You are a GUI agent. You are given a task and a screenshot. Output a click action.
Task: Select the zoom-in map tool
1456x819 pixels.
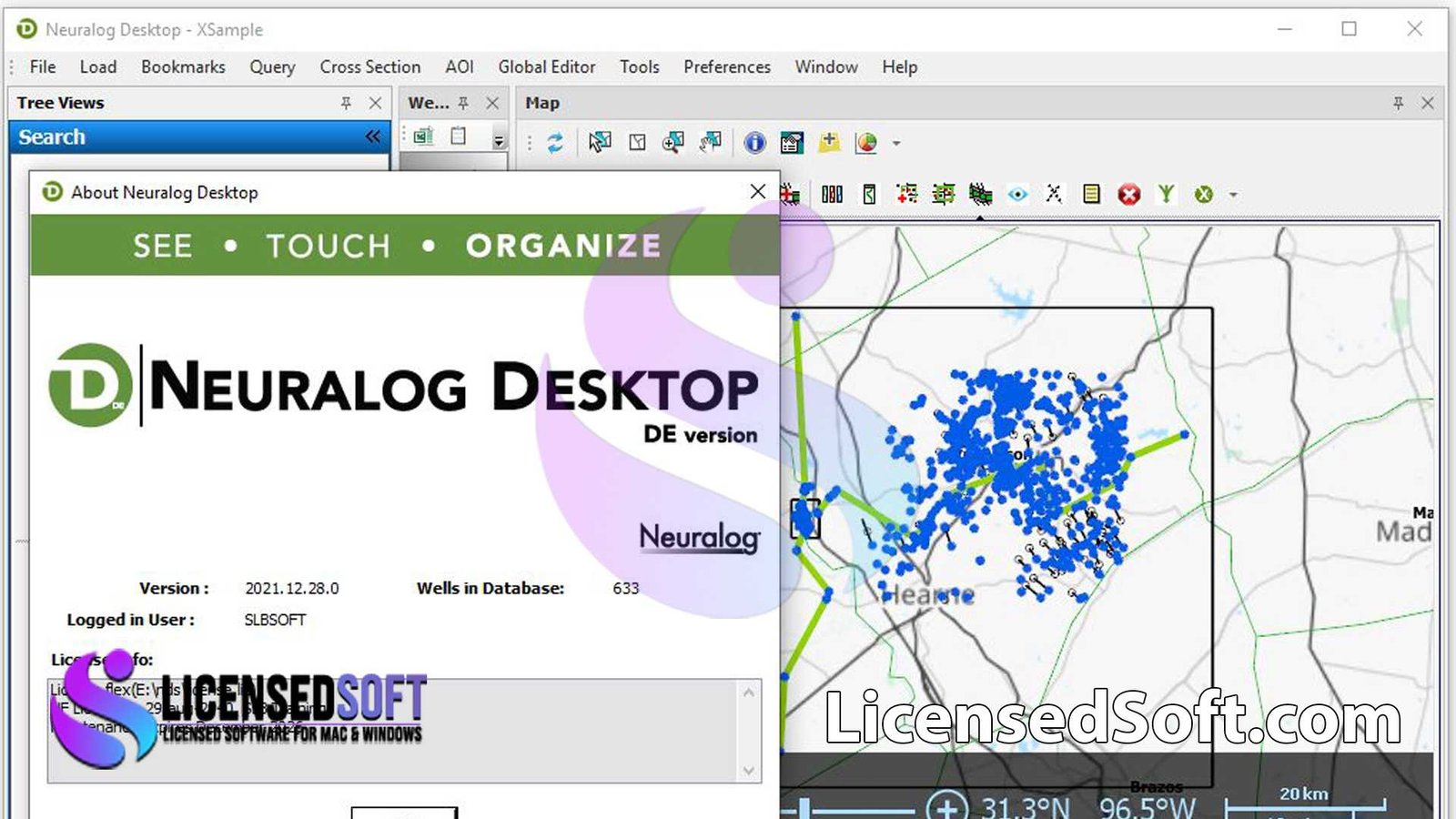tap(673, 142)
